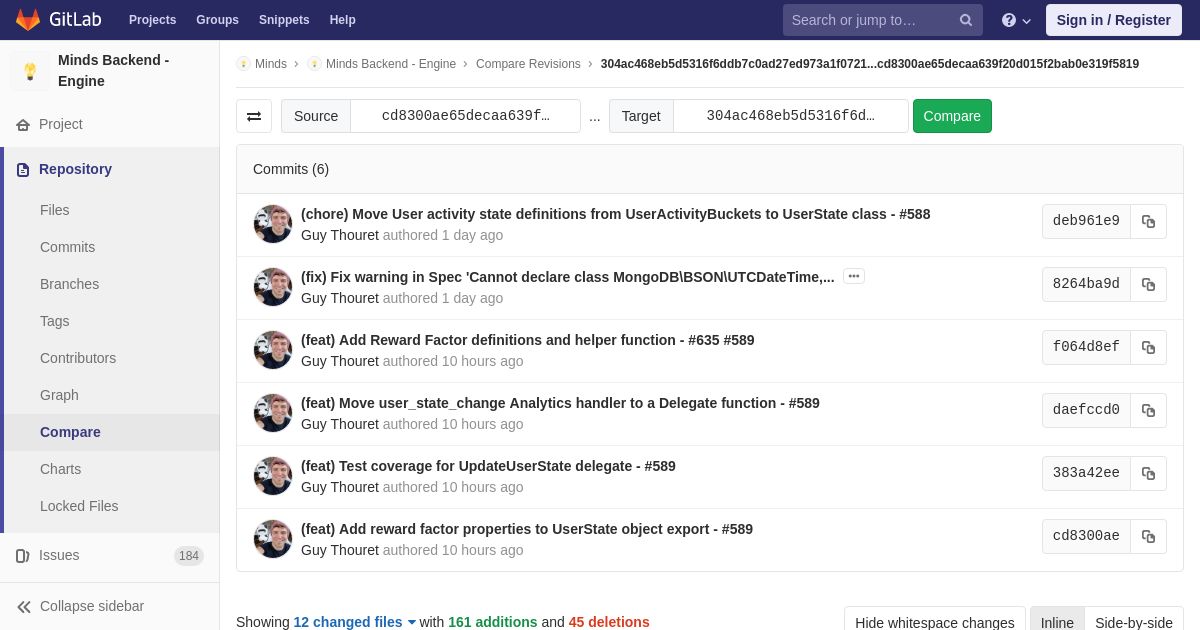Open commit 'Move user_state_change Analytics handler'
The width and height of the screenshot is (1200, 630).
pos(560,403)
